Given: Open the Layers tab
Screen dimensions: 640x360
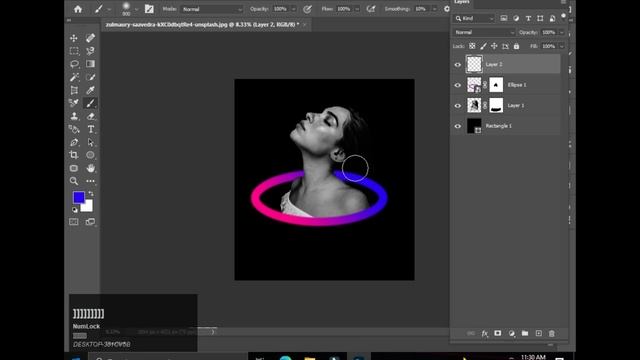Looking at the screenshot, I should [x=462, y=2].
